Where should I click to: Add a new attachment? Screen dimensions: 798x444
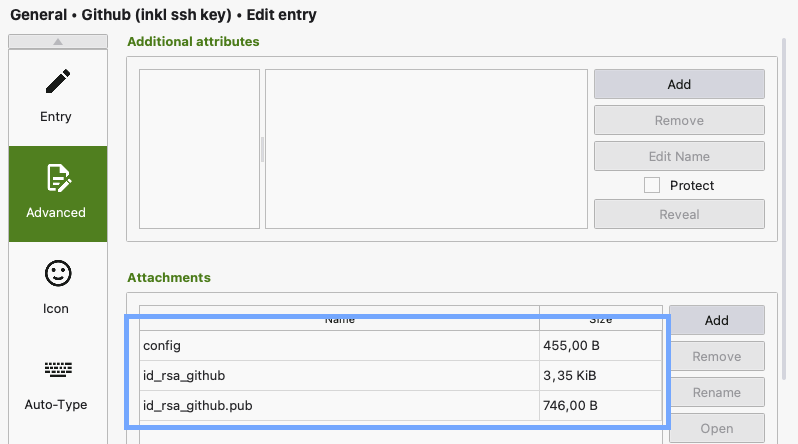click(x=717, y=320)
